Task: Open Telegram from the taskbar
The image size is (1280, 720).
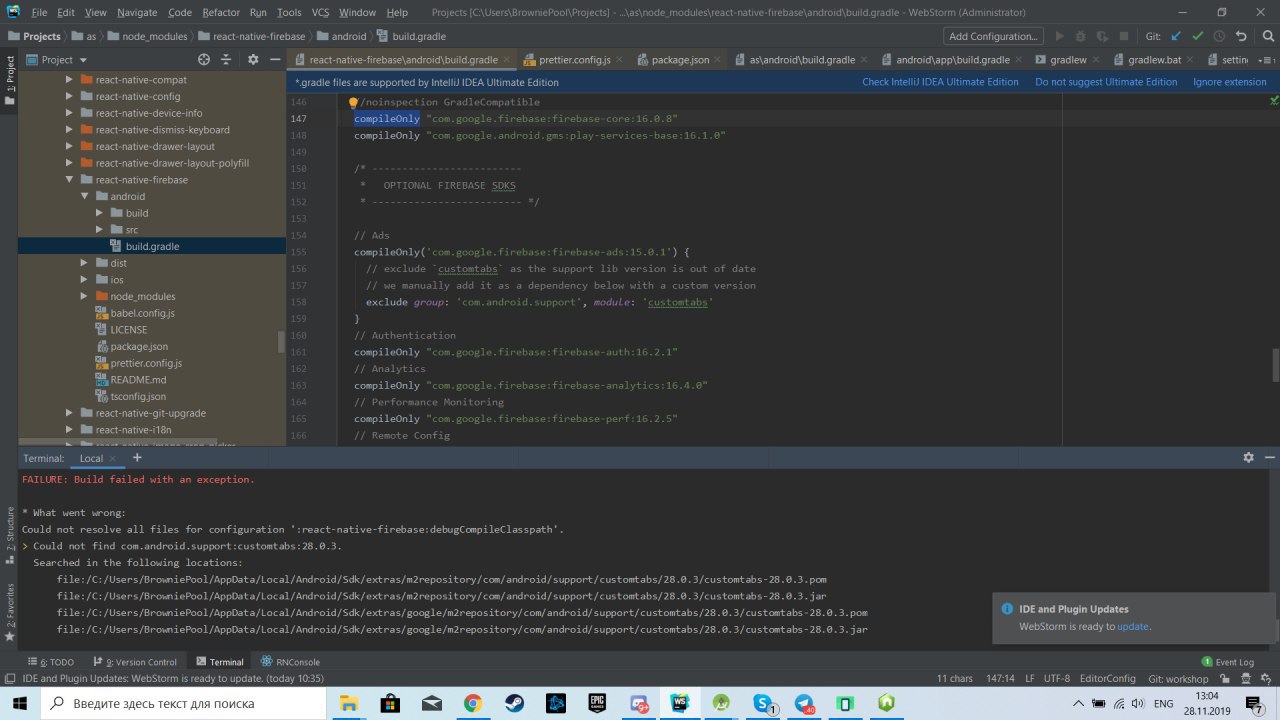Action: 804,704
